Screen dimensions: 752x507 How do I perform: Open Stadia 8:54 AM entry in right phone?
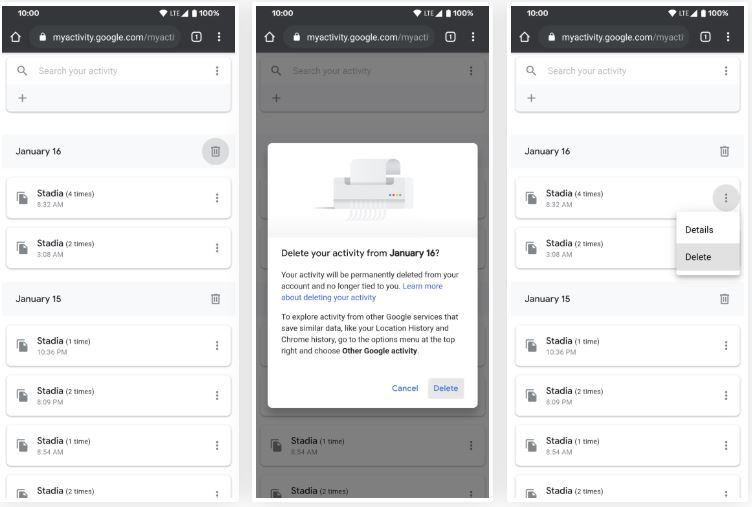(627, 446)
